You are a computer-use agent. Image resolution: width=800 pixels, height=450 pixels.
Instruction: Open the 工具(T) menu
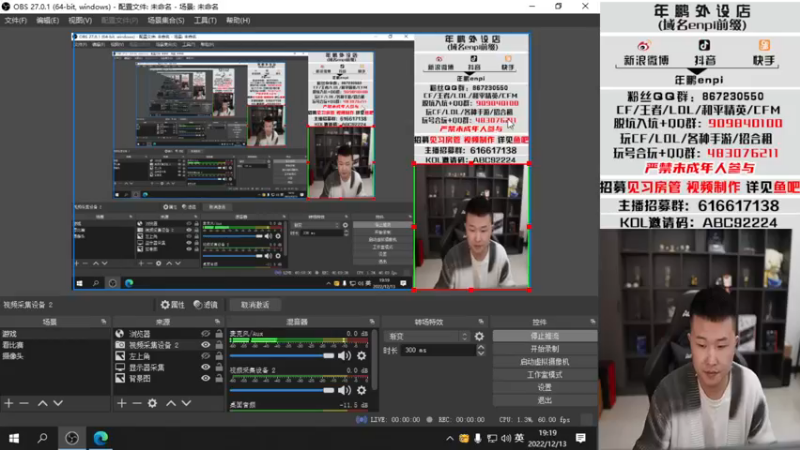click(x=205, y=20)
